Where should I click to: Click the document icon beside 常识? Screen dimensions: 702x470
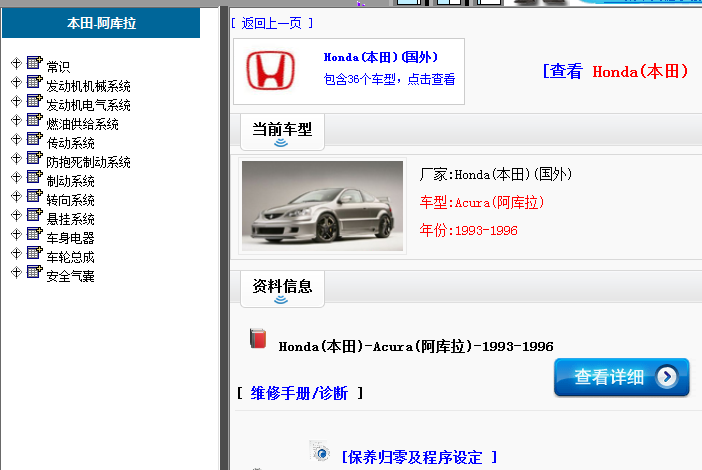coord(34,63)
